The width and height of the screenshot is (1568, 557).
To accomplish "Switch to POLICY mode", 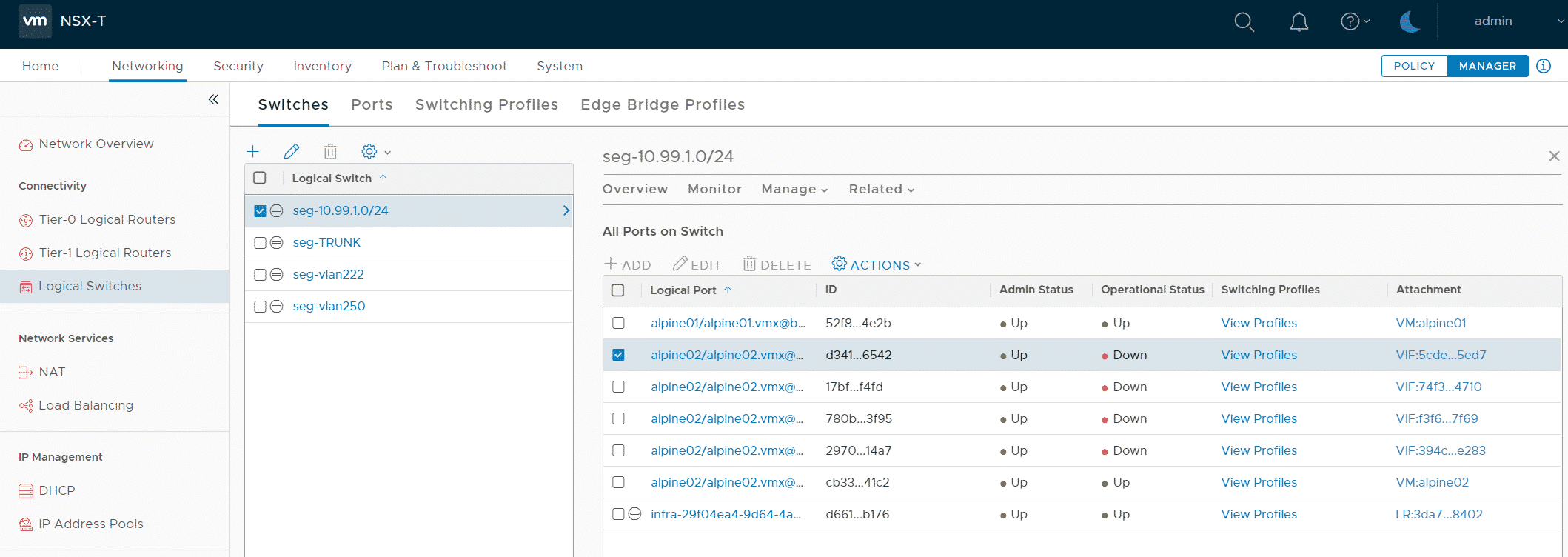I will pyautogui.click(x=1414, y=66).
